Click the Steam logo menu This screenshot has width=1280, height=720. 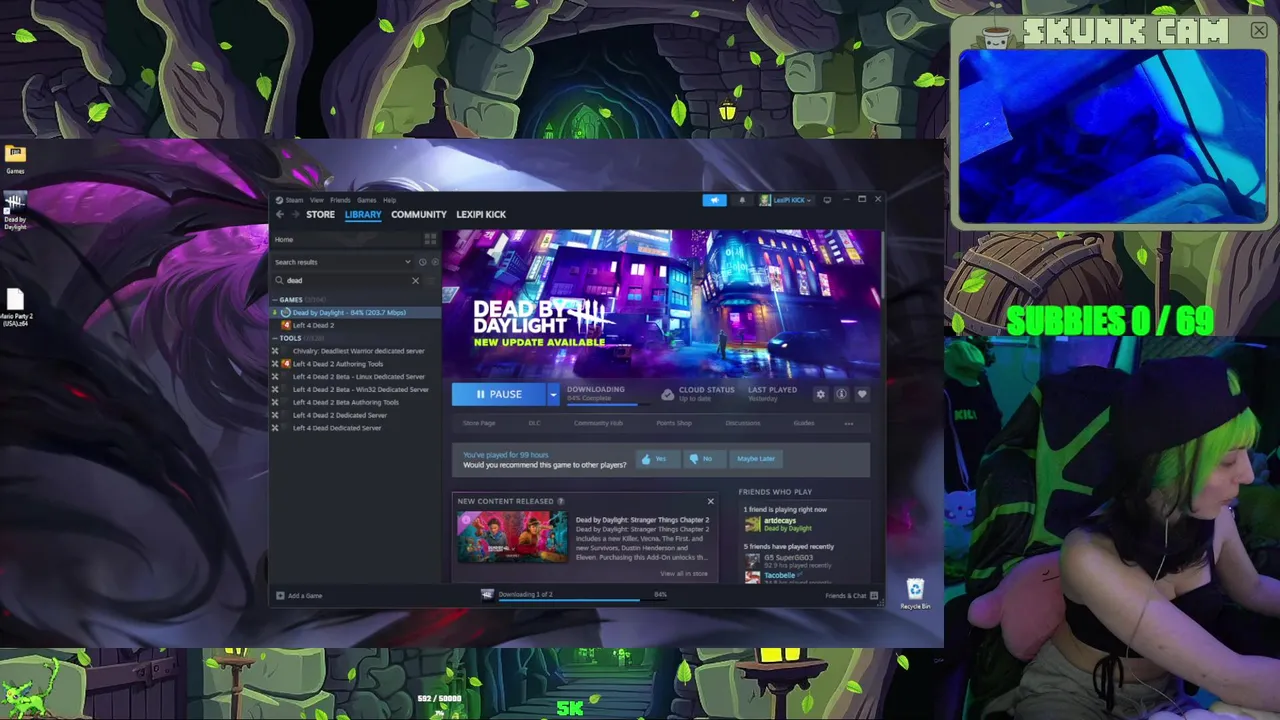point(289,200)
